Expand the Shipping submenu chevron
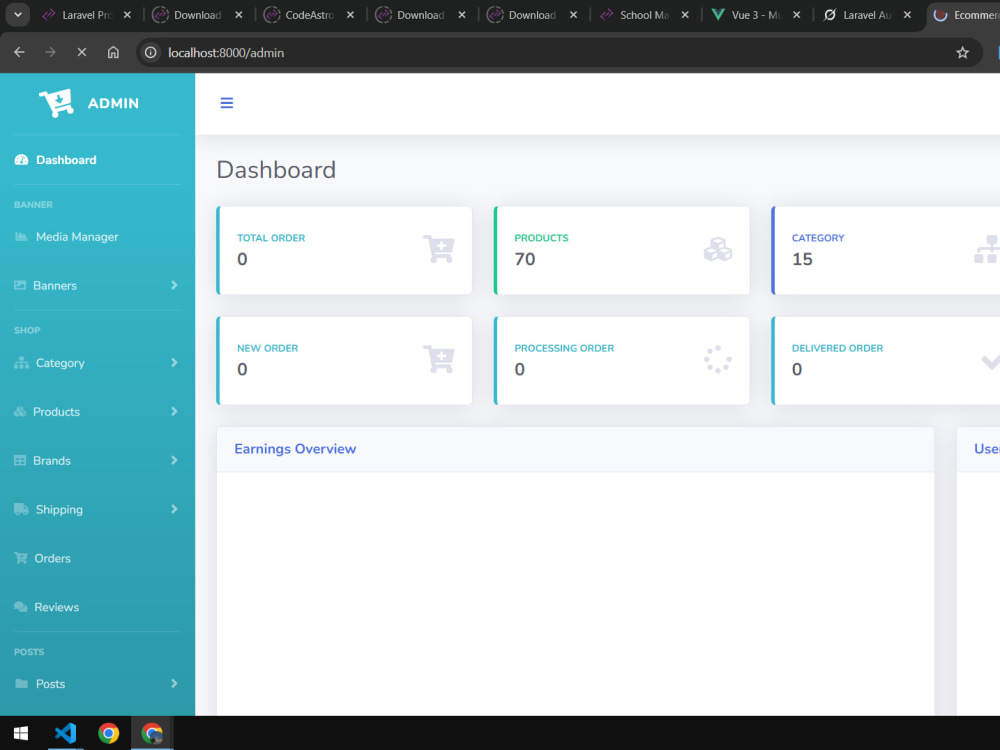1000x750 pixels. (x=174, y=509)
